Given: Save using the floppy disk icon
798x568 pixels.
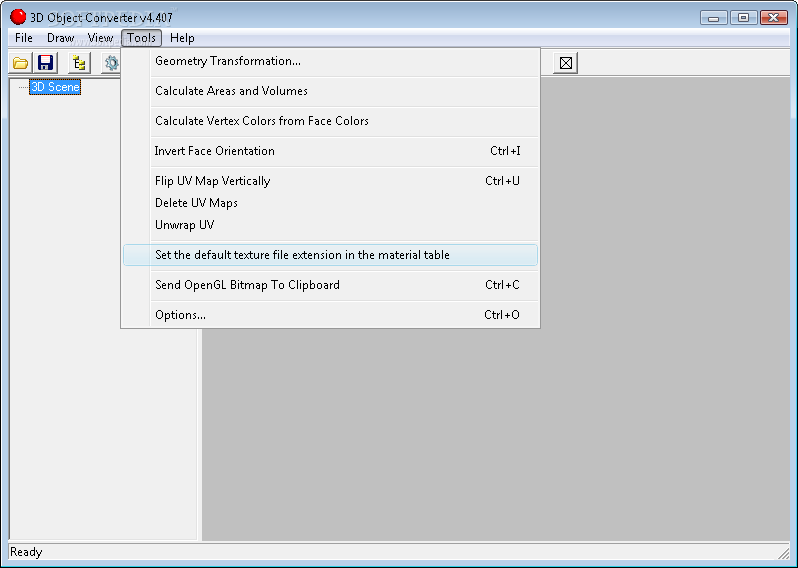Looking at the screenshot, I should [x=46, y=63].
